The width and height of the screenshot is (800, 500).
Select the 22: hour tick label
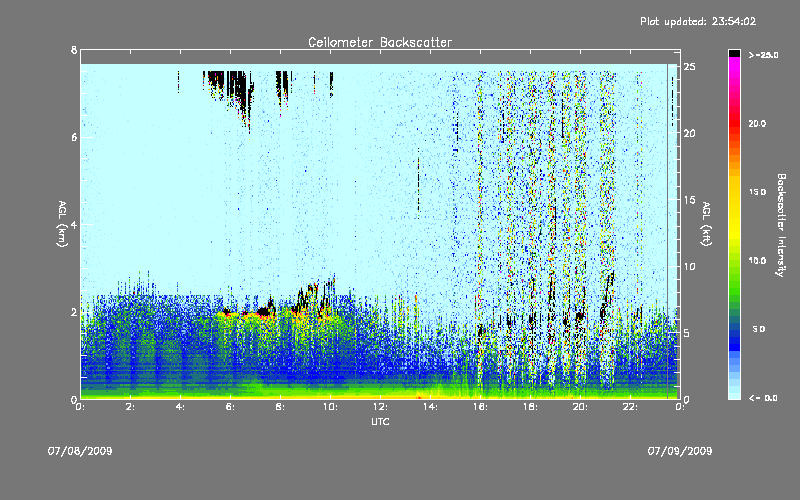[630, 407]
